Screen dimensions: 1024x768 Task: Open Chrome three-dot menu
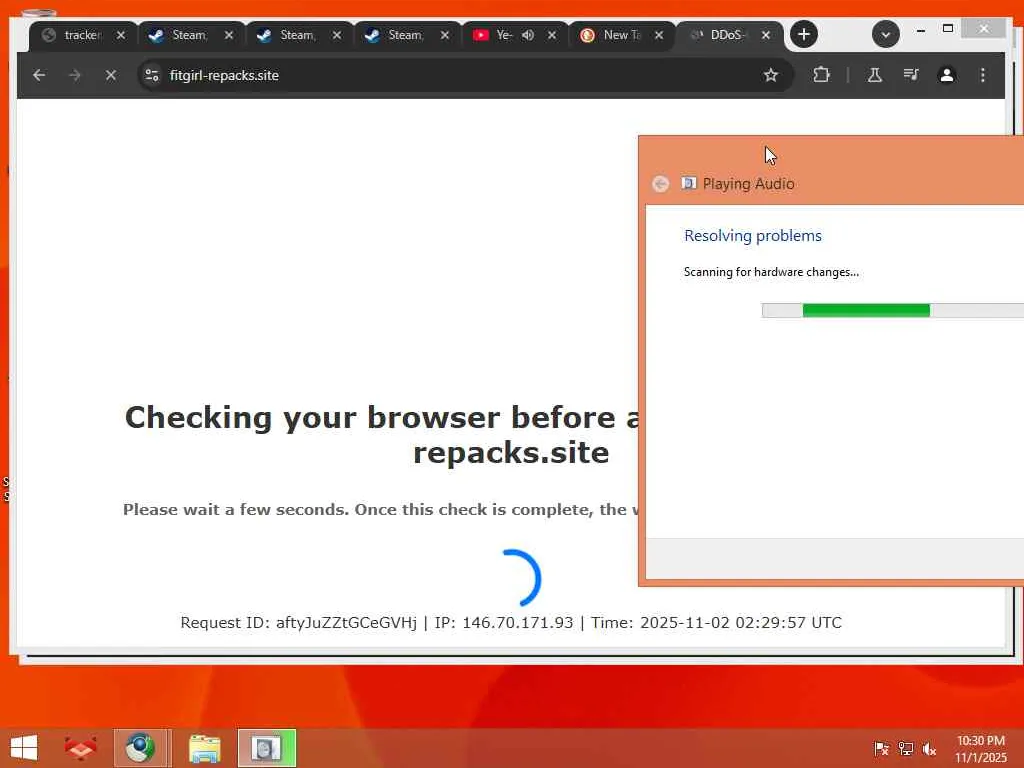(x=982, y=75)
